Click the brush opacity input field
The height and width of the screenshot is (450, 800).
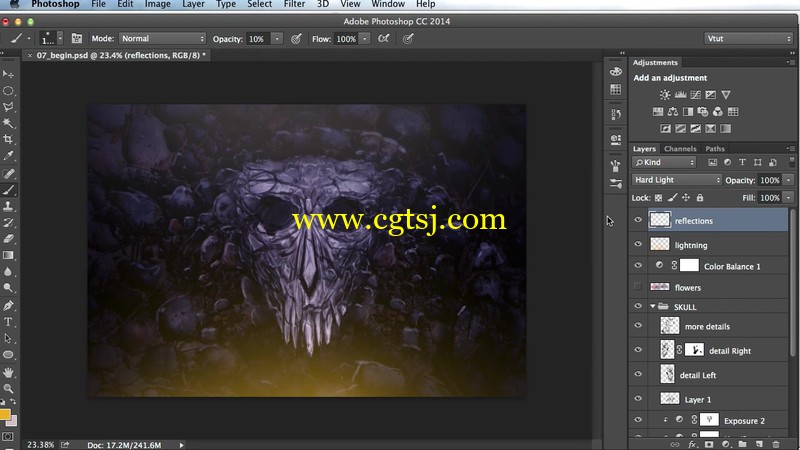[258, 38]
